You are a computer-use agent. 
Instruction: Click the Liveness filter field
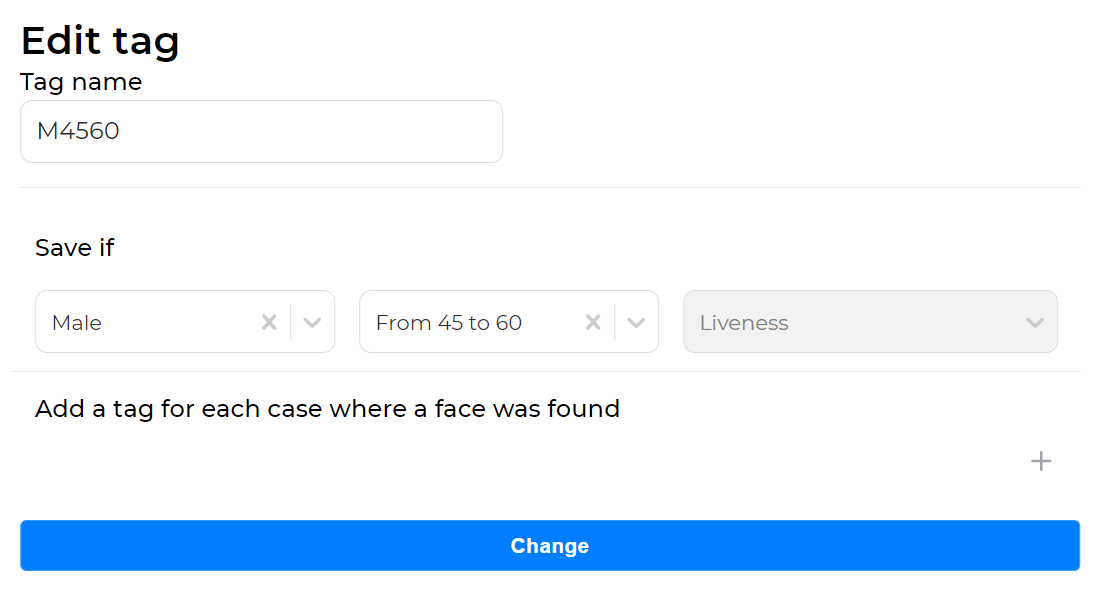(x=870, y=321)
